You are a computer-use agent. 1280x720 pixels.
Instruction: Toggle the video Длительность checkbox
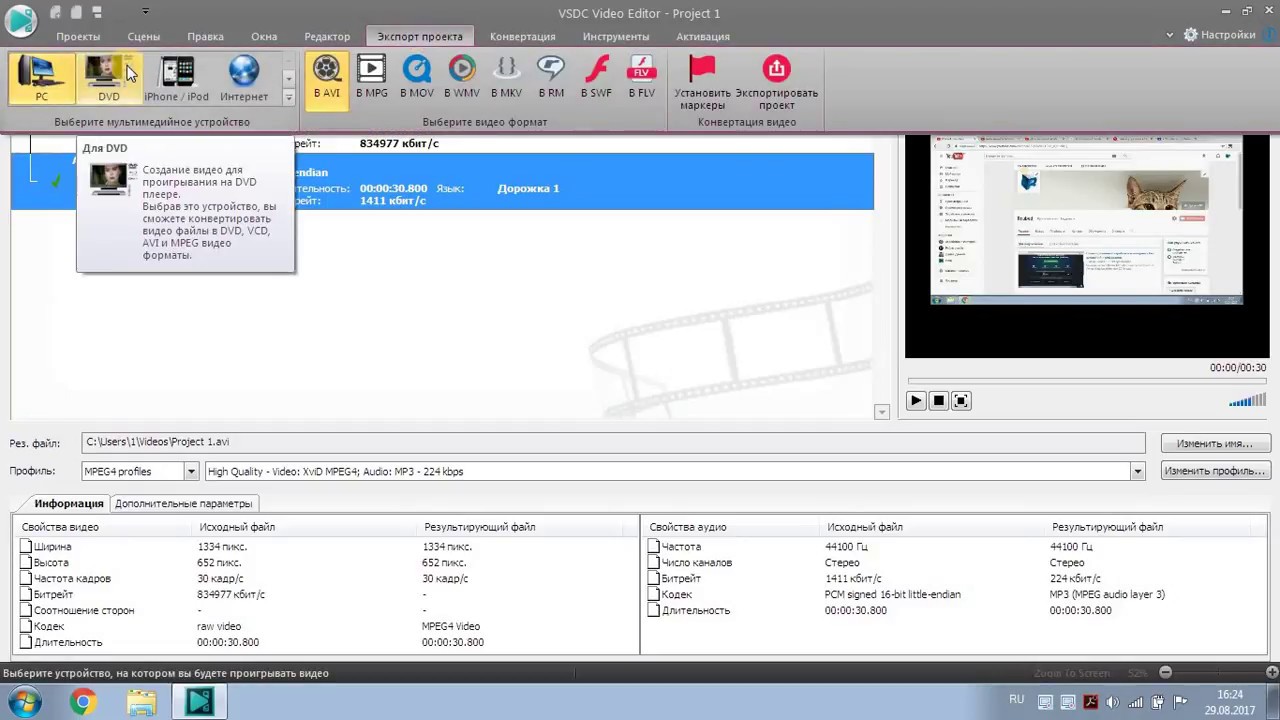26,643
